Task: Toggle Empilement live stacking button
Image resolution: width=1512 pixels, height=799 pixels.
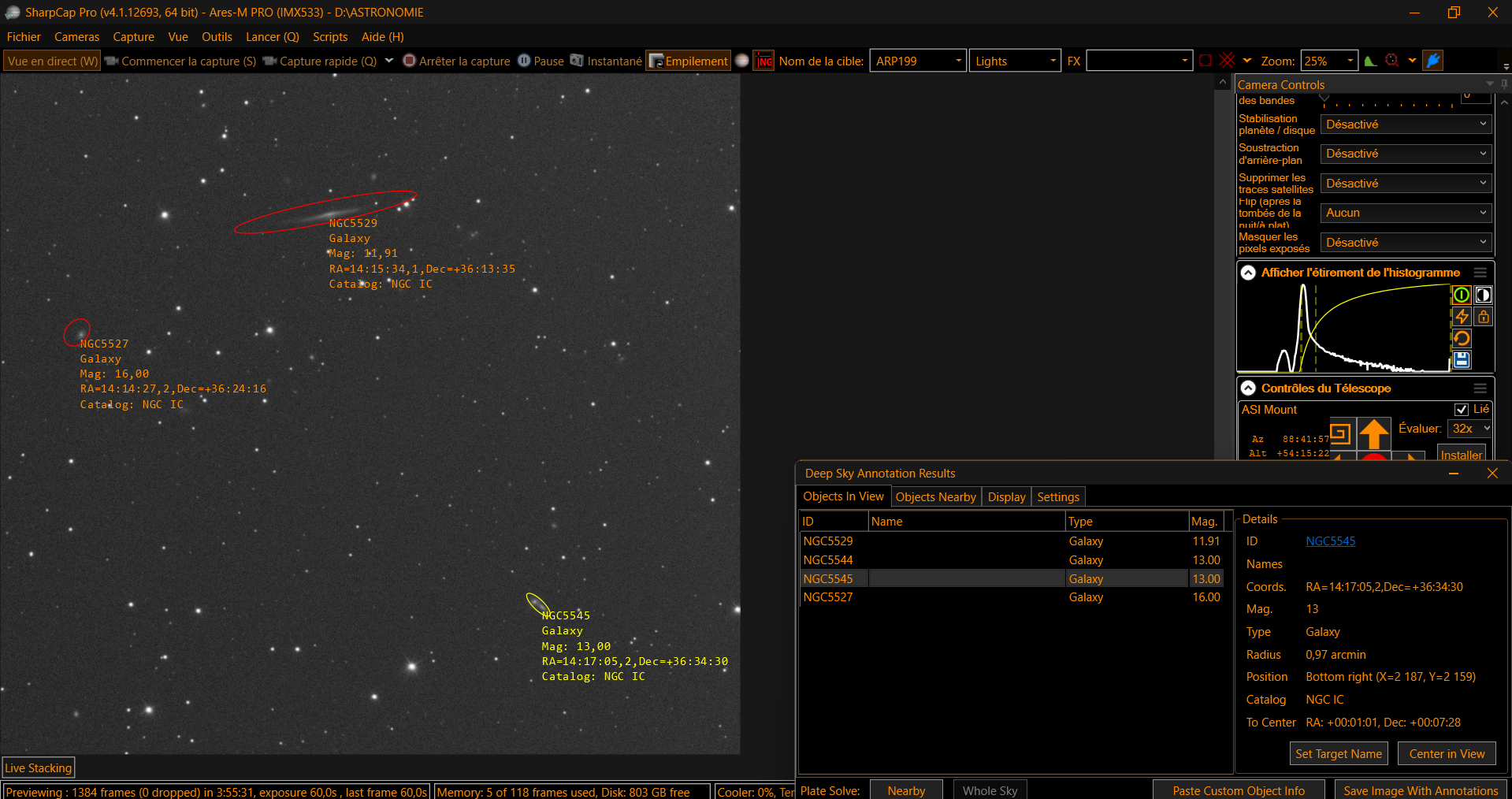Action: pyautogui.click(x=688, y=61)
